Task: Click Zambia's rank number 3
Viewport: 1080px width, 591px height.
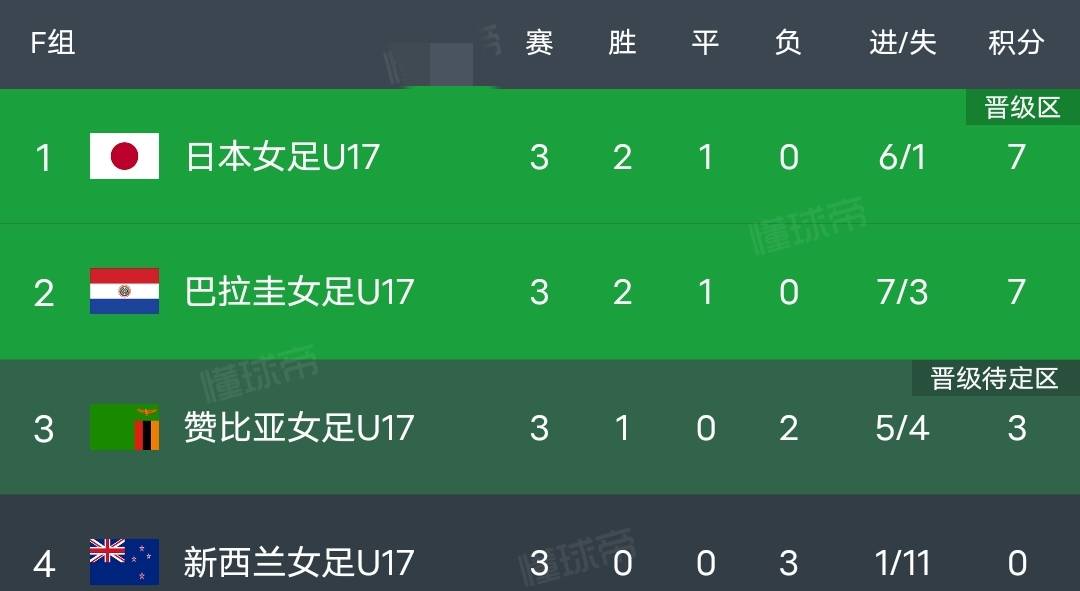Action: coord(43,428)
